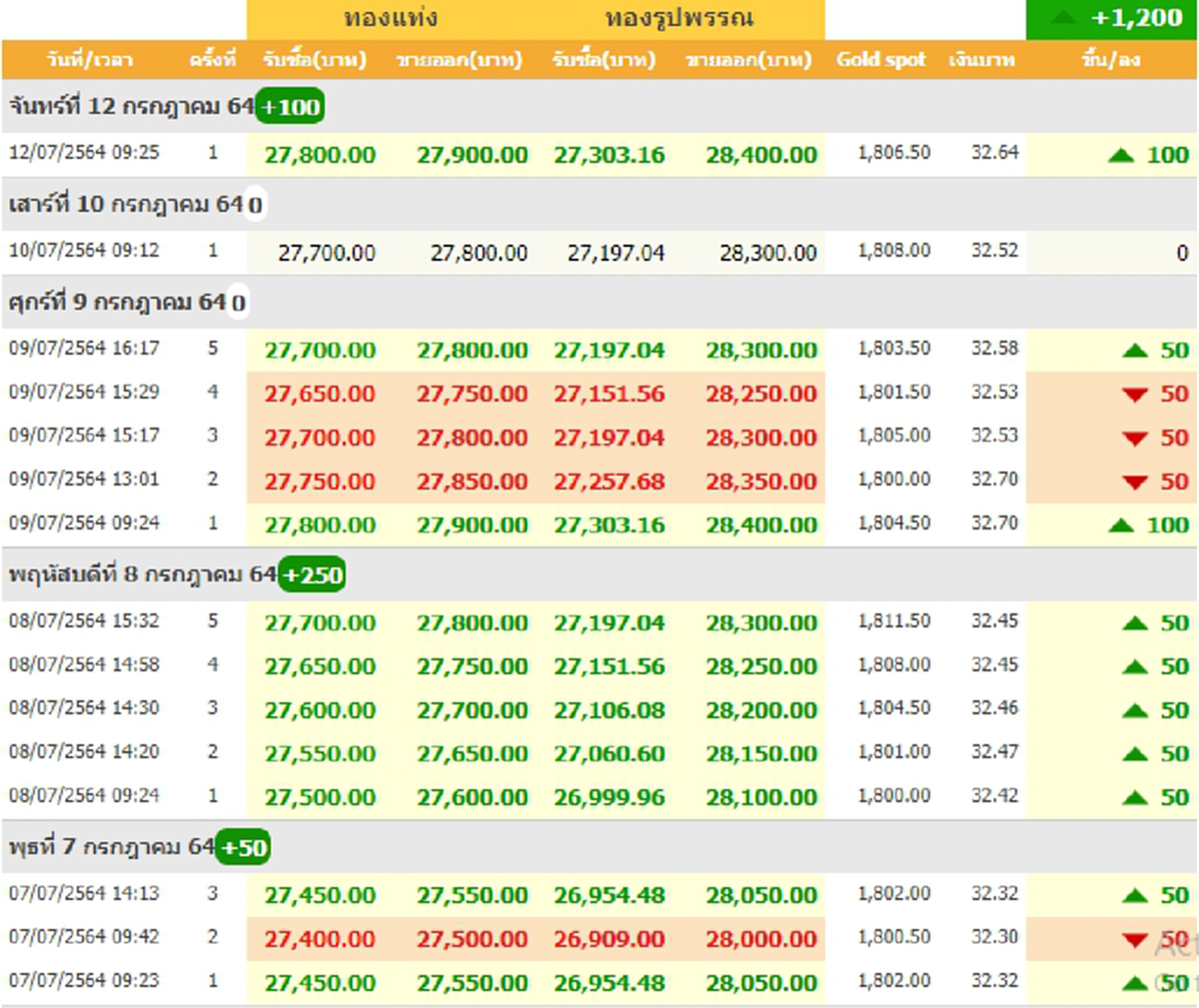Click the ครั้งที่ column header
The height and width of the screenshot is (1008, 1199).
click(212, 60)
